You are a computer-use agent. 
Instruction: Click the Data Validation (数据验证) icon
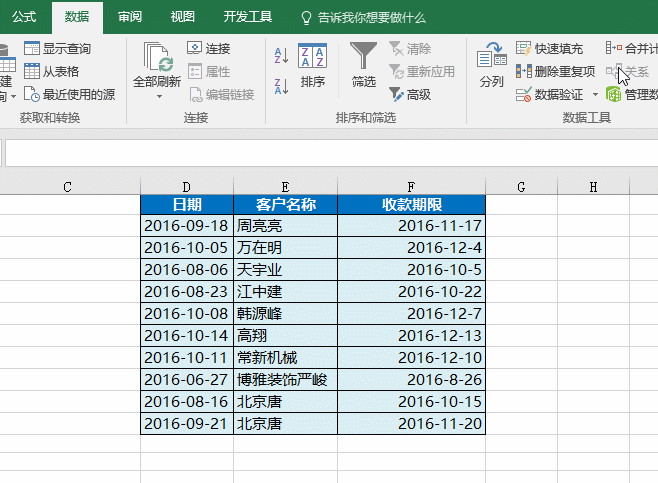tap(523, 94)
